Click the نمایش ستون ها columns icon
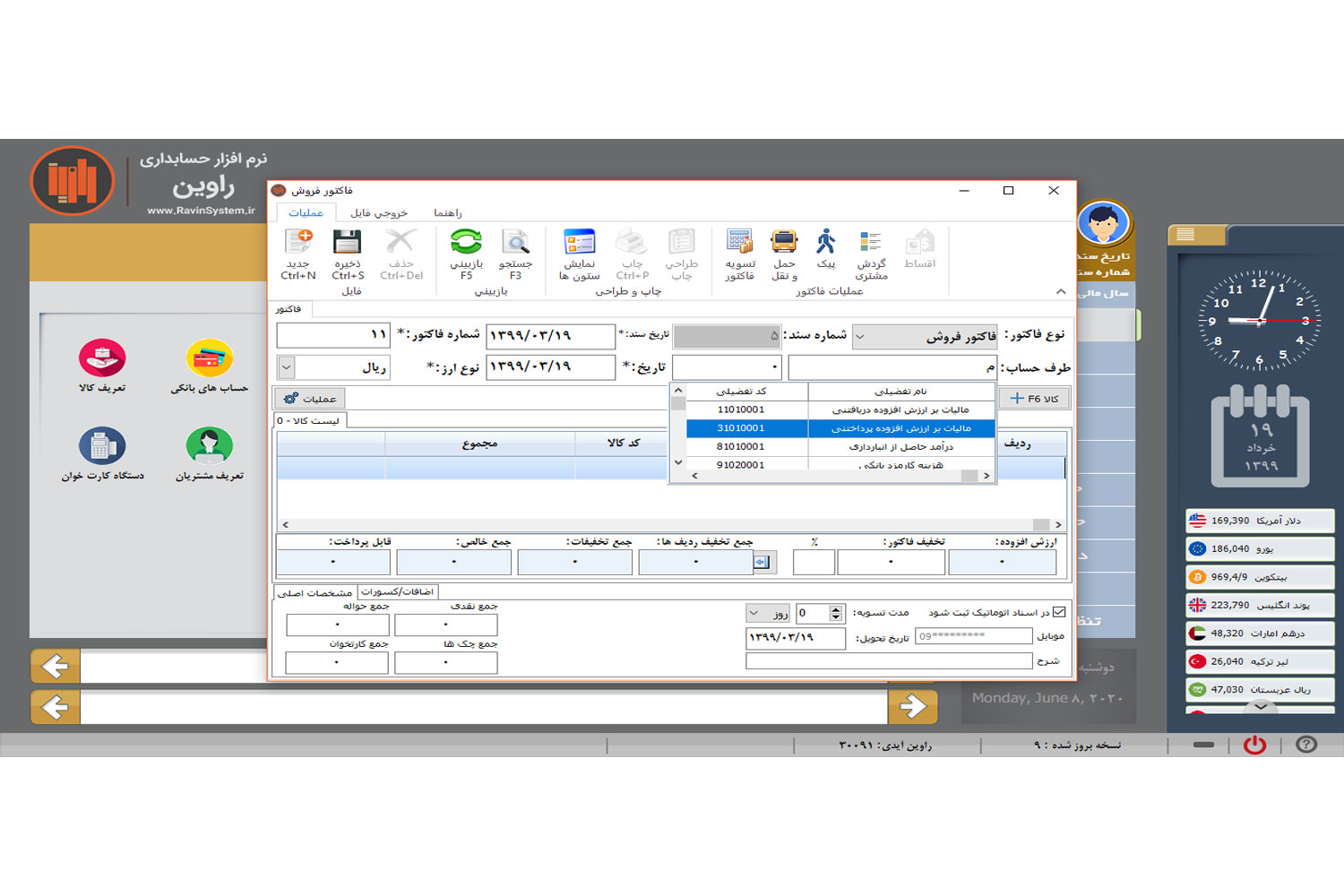This screenshot has width=1344, height=896. (579, 244)
